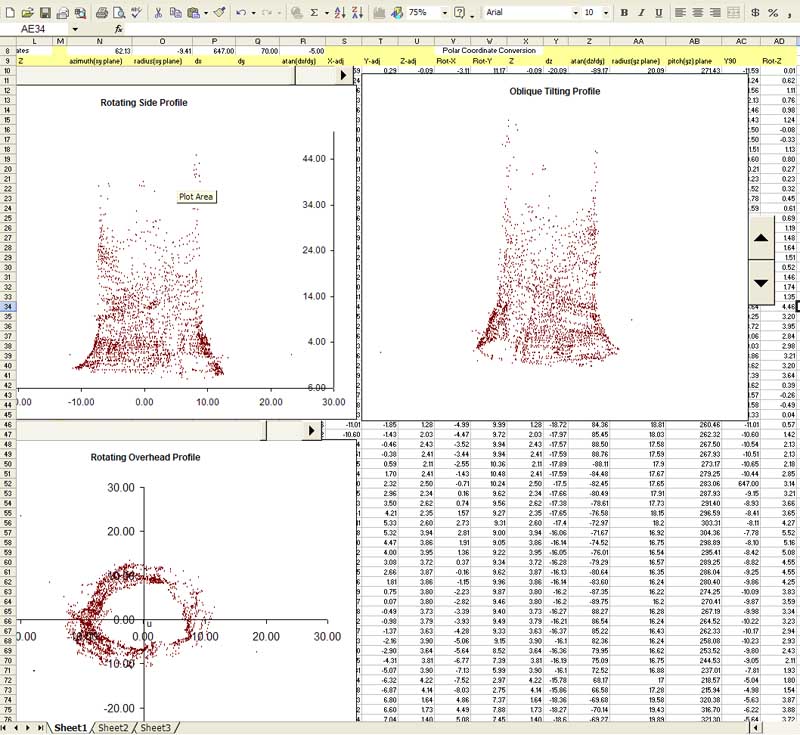The image size is (800, 735).
Task: Insert a hyperlink via the globe icon
Action: [x=296, y=13]
